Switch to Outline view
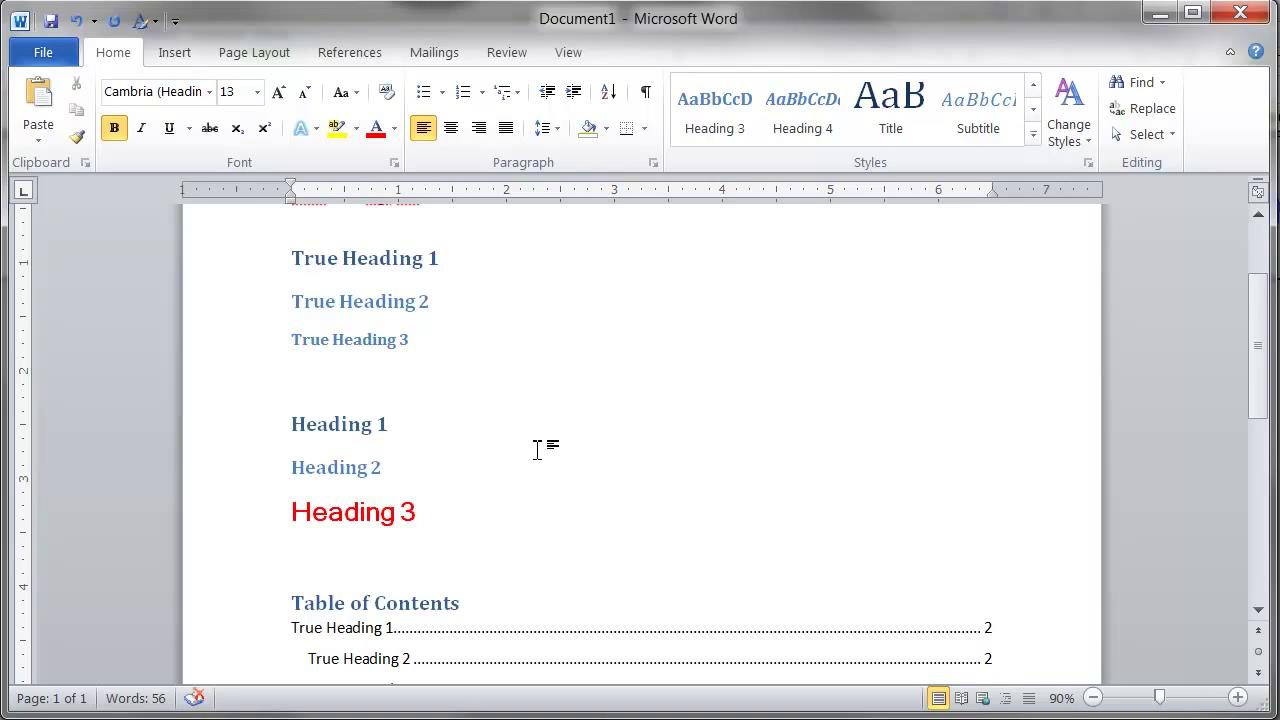 (1005, 698)
